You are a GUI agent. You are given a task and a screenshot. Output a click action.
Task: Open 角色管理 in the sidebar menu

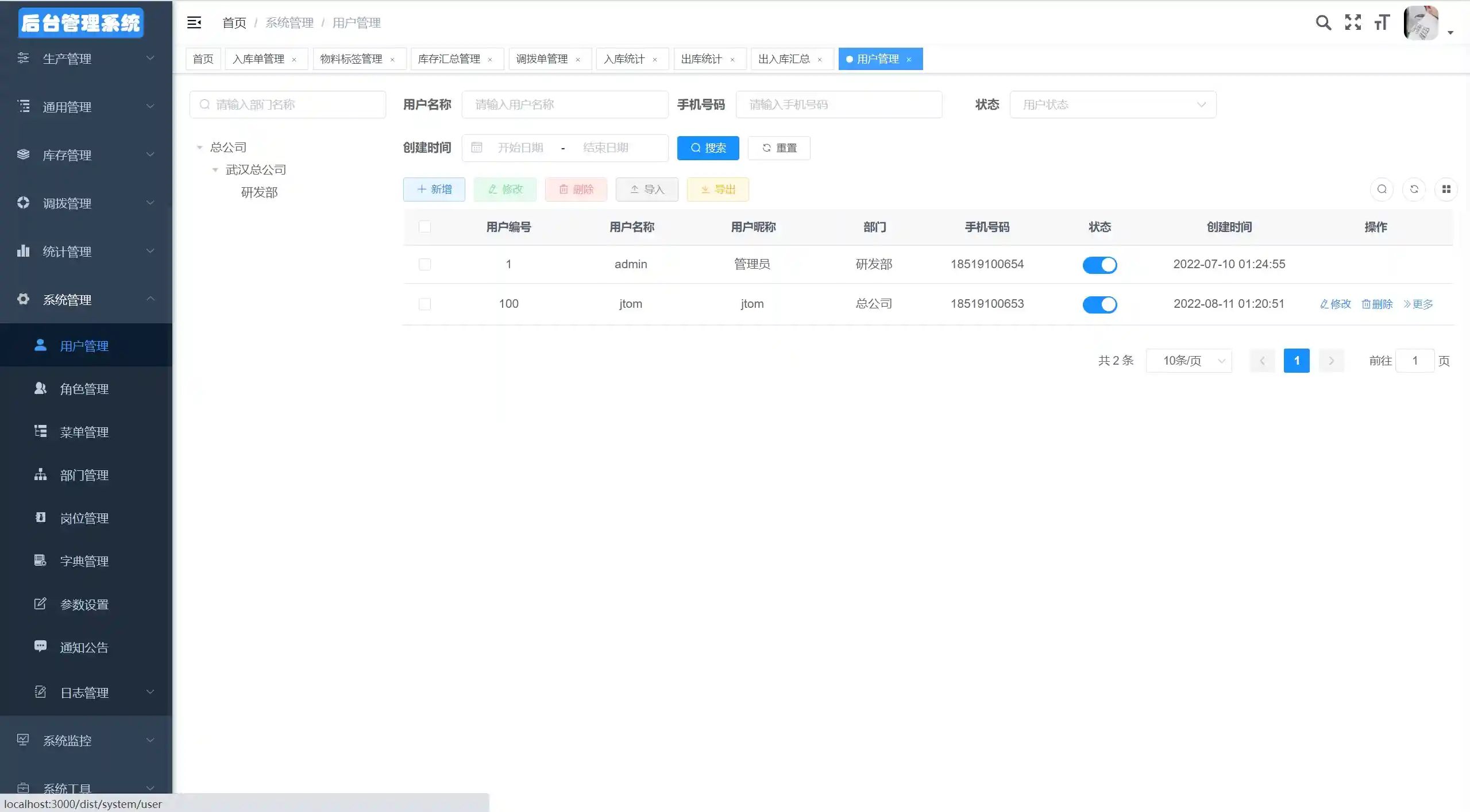(x=84, y=389)
